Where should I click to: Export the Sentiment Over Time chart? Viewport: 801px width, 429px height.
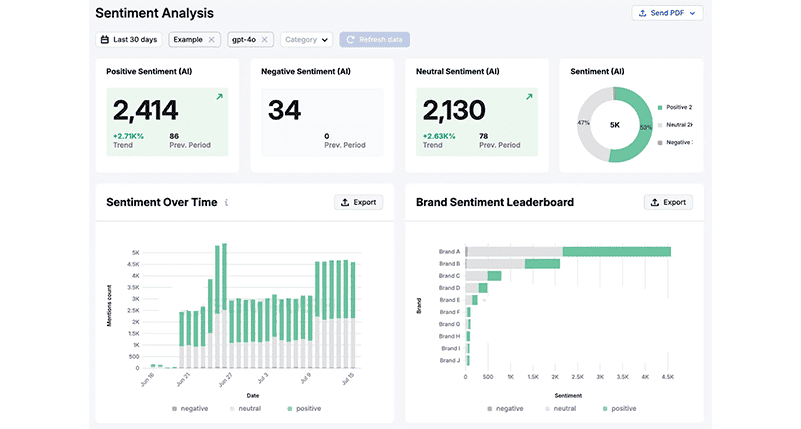tap(358, 202)
